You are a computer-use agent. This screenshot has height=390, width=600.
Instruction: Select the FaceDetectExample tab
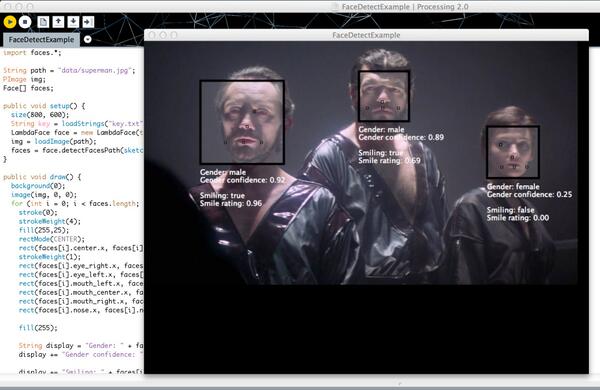(x=41, y=39)
